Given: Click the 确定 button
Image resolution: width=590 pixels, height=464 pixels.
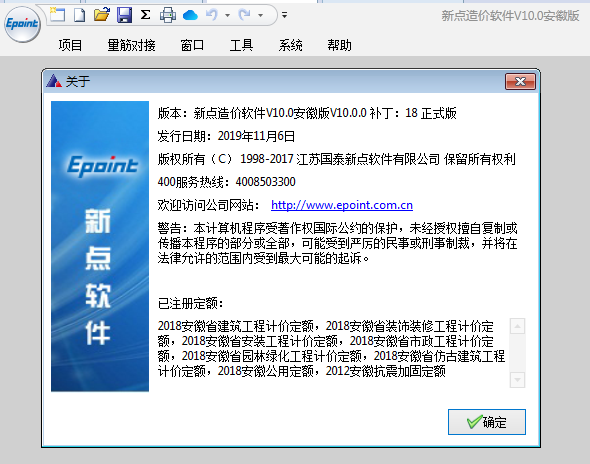Looking at the screenshot, I should click(487, 422).
